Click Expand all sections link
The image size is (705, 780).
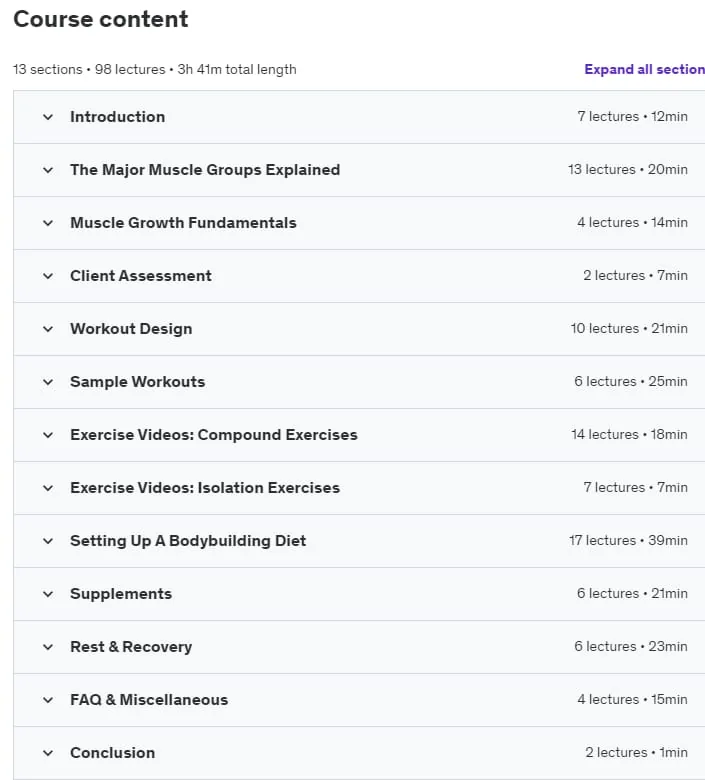click(644, 69)
